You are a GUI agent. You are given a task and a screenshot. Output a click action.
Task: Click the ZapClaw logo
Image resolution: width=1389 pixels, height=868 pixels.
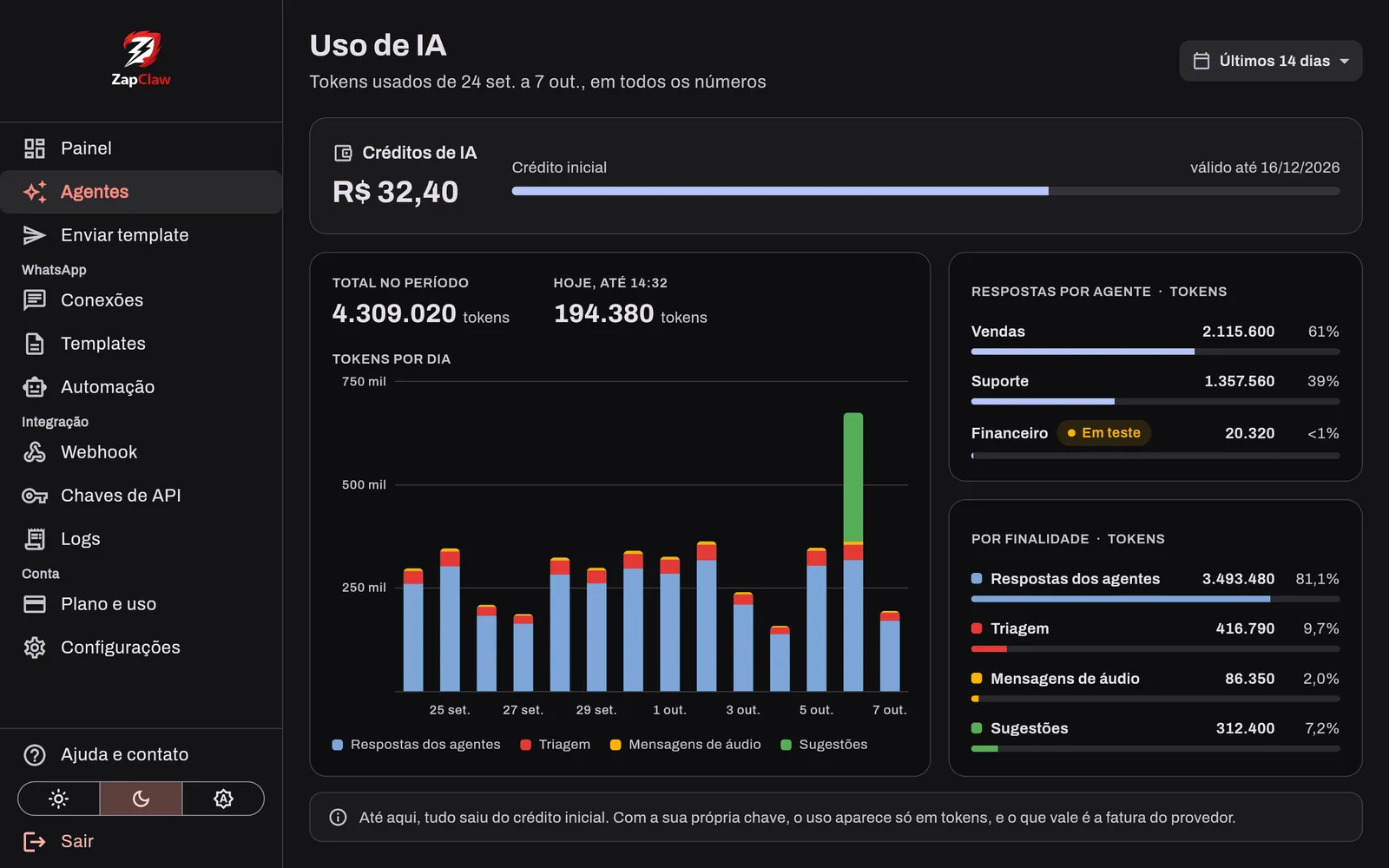(x=141, y=59)
